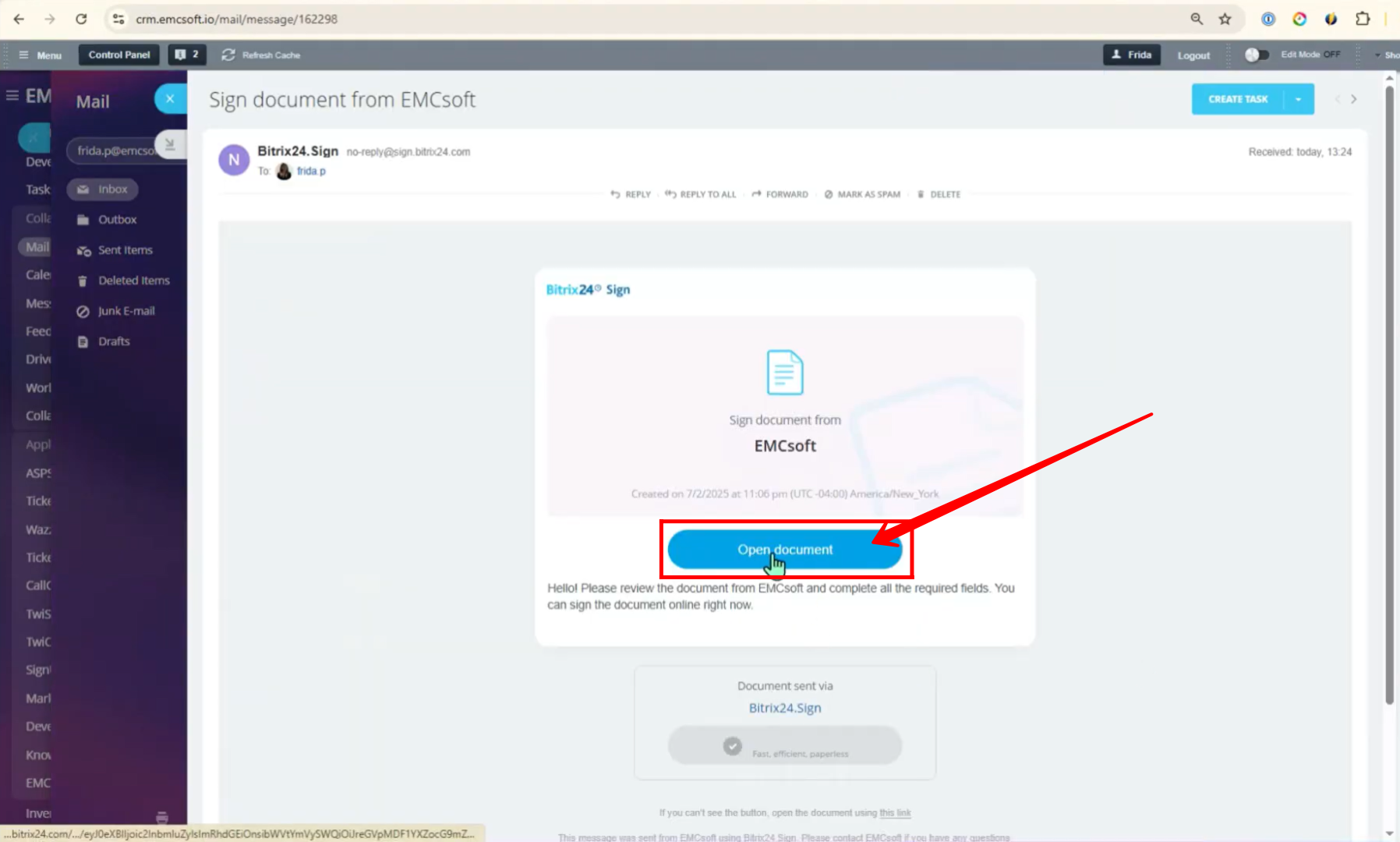Open Task item in main sidebar

(x=37, y=189)
